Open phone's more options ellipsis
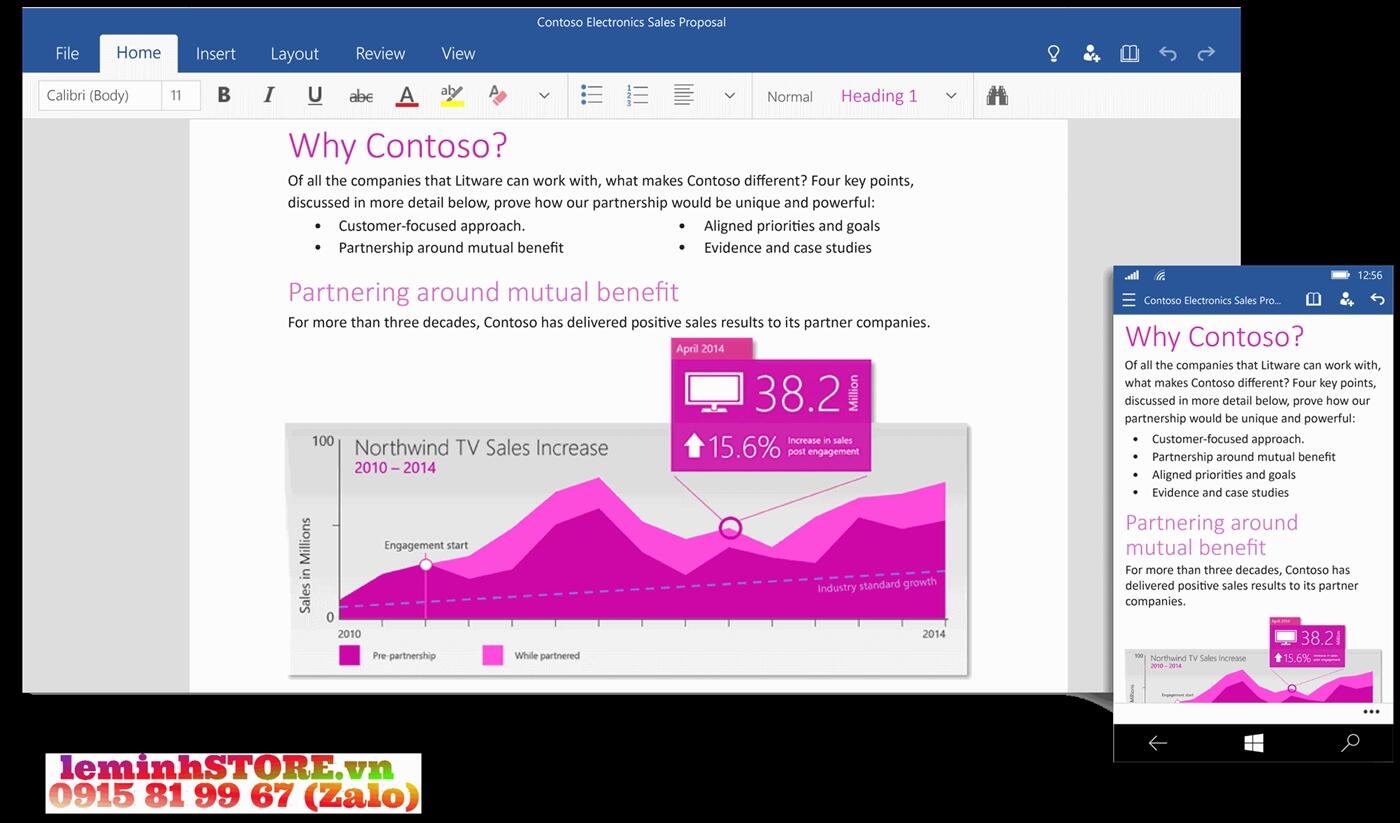 [1371, 712]
